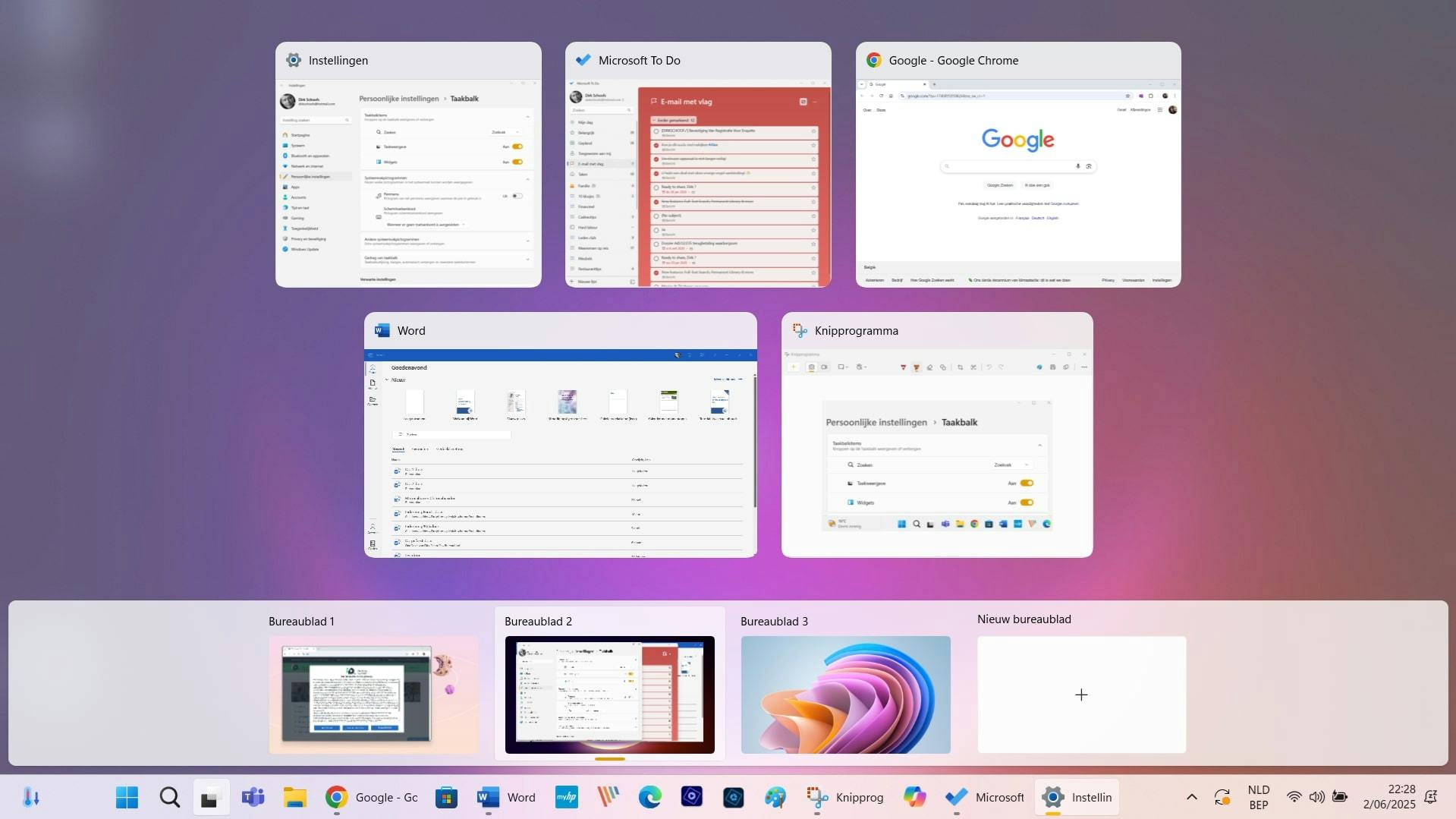Image resolution: width=1456 pixels, height=819 pixels.
Task: Select the Google Chrome window preview
Action: click(1018, 165)
